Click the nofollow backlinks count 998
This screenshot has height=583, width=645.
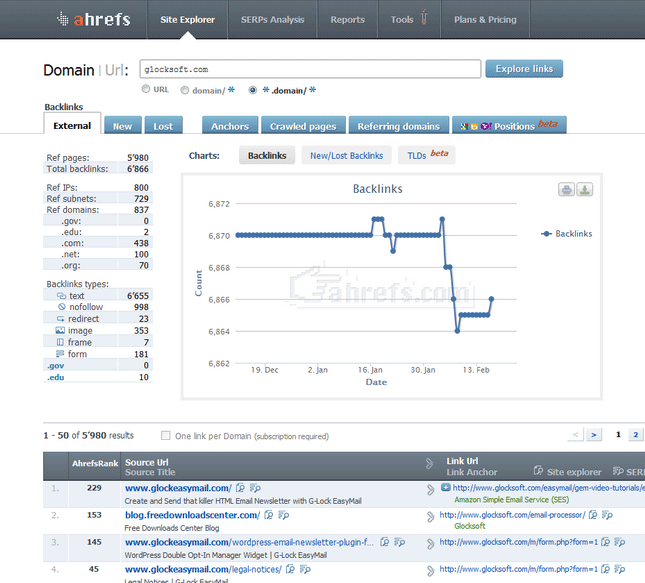(141, 307)
